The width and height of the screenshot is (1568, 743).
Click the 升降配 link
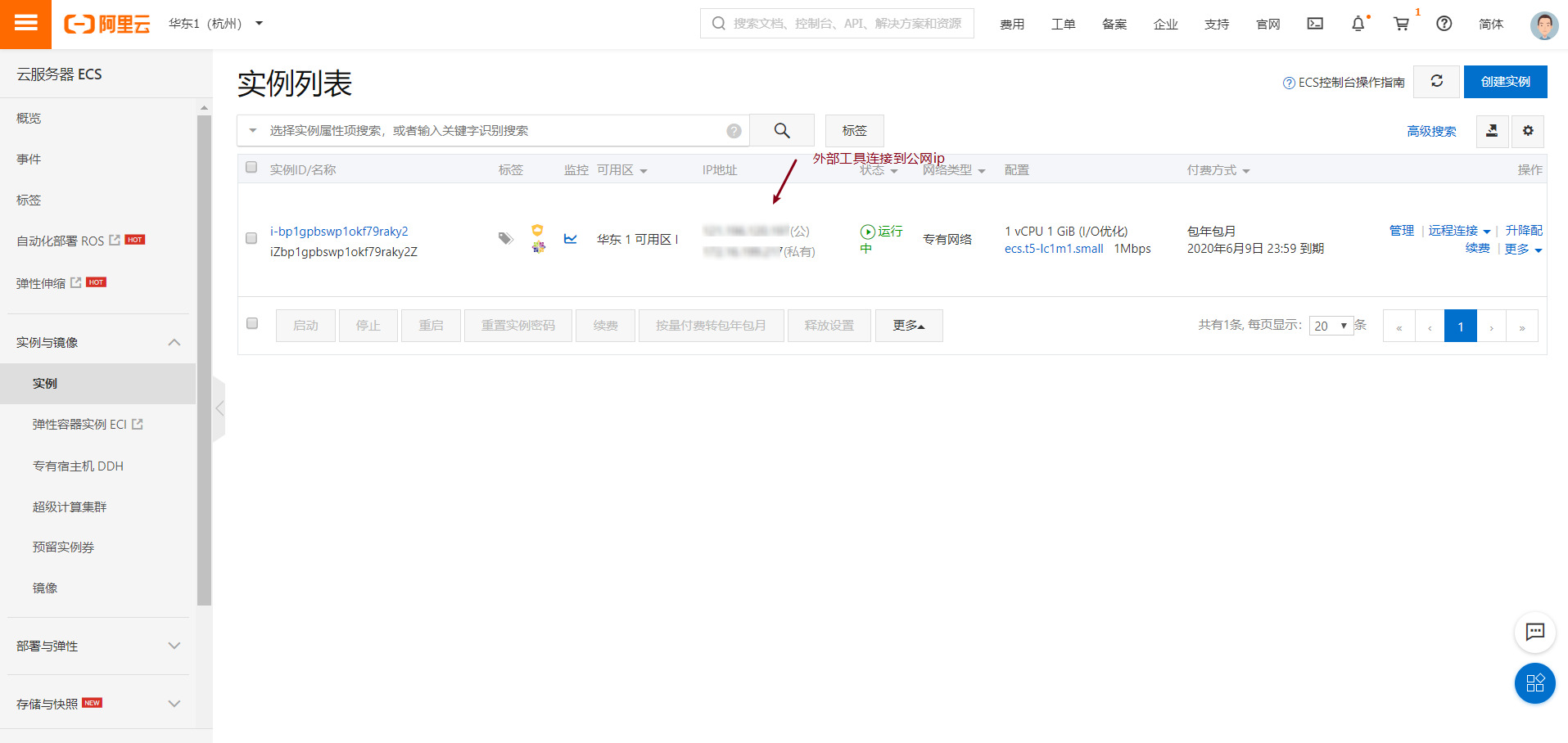(x=1524, y=231)
